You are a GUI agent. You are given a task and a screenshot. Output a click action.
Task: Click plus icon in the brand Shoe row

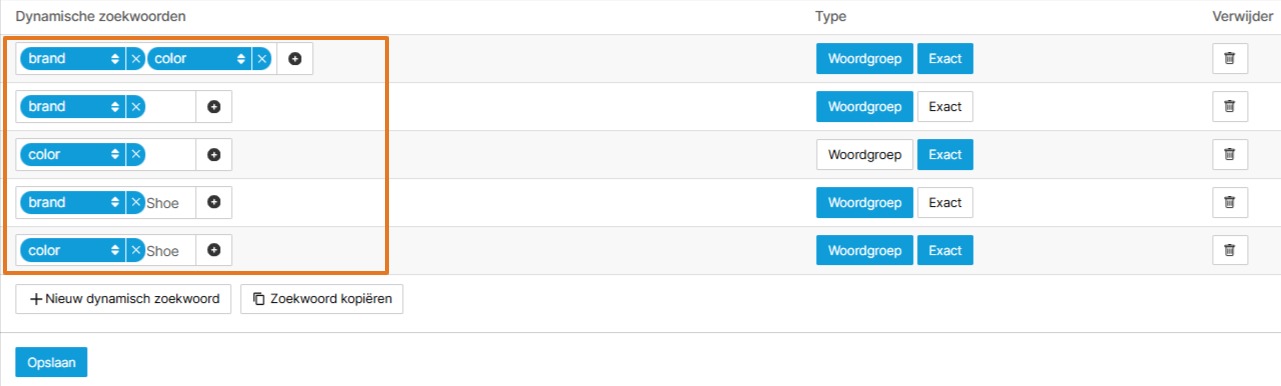(213, 203)
